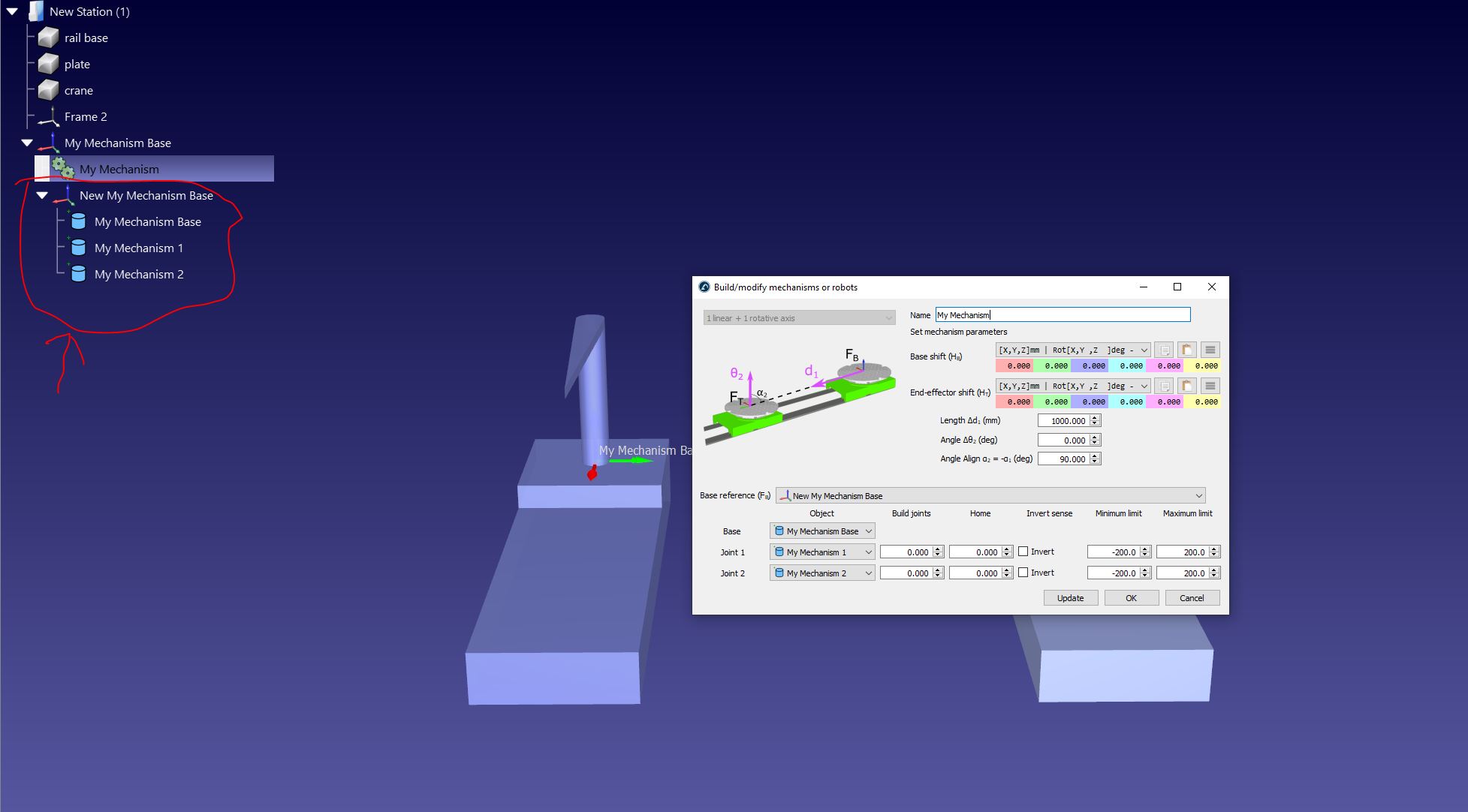The image size is (1468, 812).
Task: Select the rail base tree item
Action: click(86, 38)
